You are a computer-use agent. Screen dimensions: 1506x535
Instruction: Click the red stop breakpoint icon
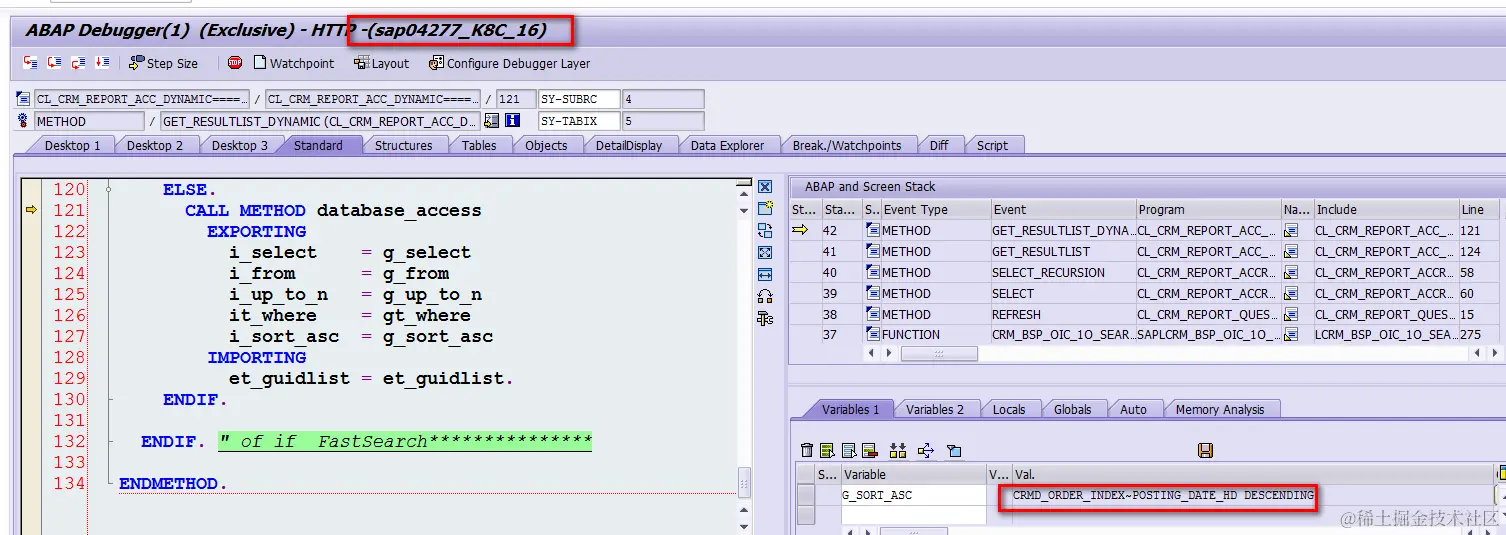click(235, 63)
